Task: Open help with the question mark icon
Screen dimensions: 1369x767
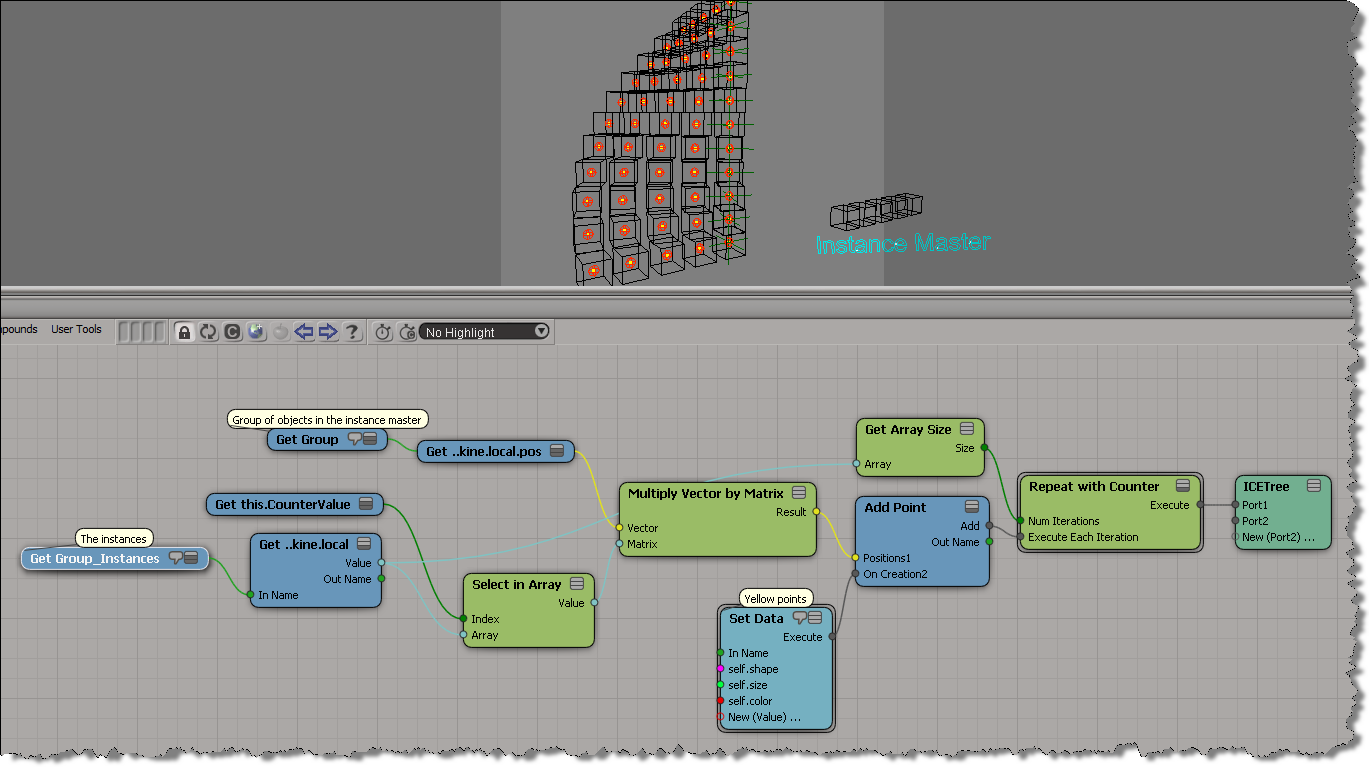Action: (x=352, y=332)
